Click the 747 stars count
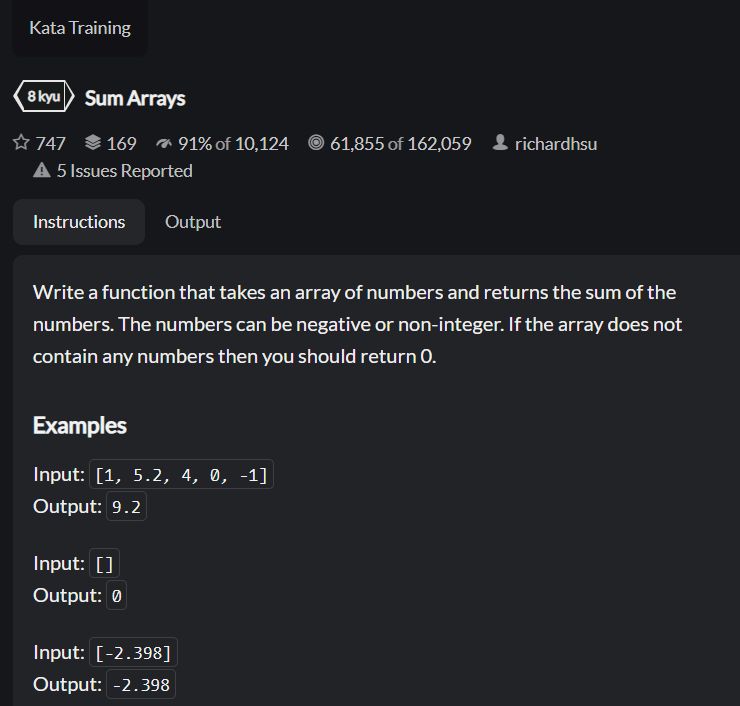The height and width of the screenshot is (706, 740). [50, 143]
